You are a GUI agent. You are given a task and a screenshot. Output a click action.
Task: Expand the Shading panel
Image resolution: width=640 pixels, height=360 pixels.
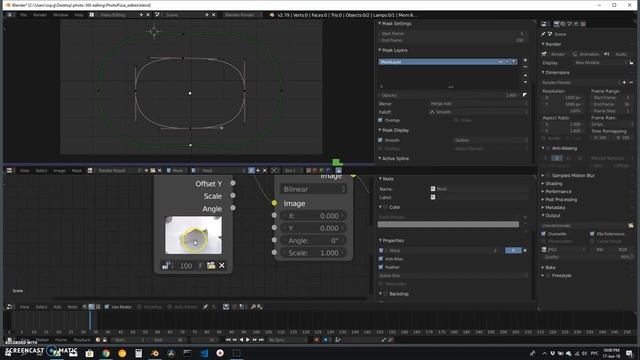pos(543,184)
